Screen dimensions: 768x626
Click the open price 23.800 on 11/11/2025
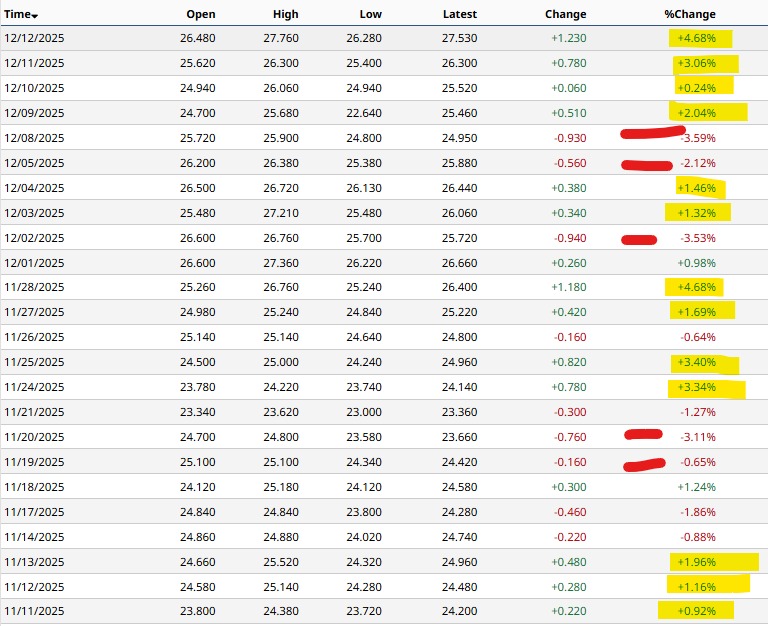(196, 611)
